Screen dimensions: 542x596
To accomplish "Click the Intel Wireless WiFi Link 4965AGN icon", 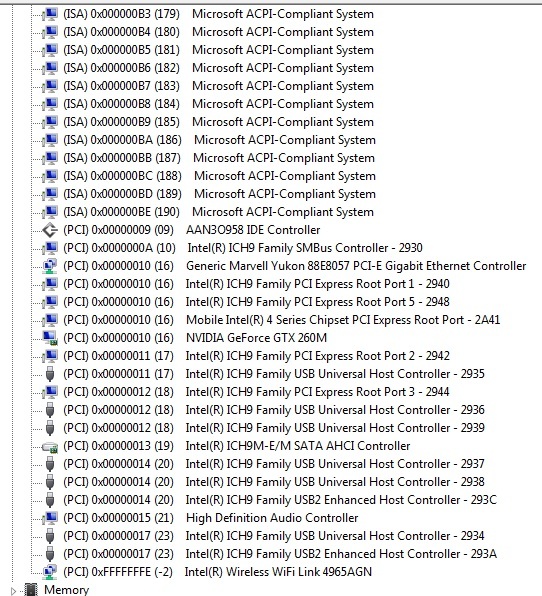I will 50,572.
